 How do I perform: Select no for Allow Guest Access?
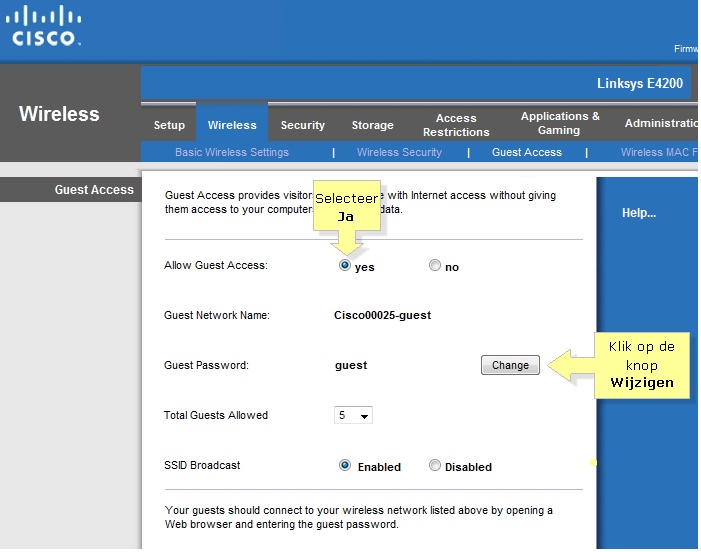click(435, 265)
